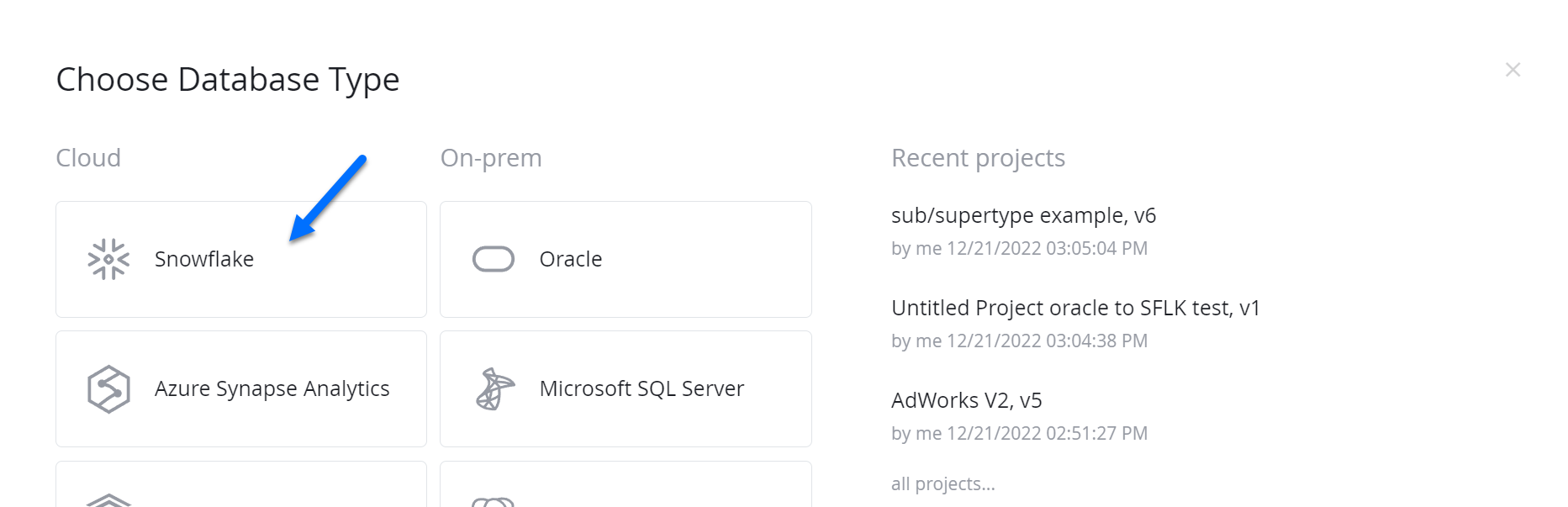Click the Oracle pill-shaped logo icon
This screenshot has width=1568, height=507.
point(494,259)
